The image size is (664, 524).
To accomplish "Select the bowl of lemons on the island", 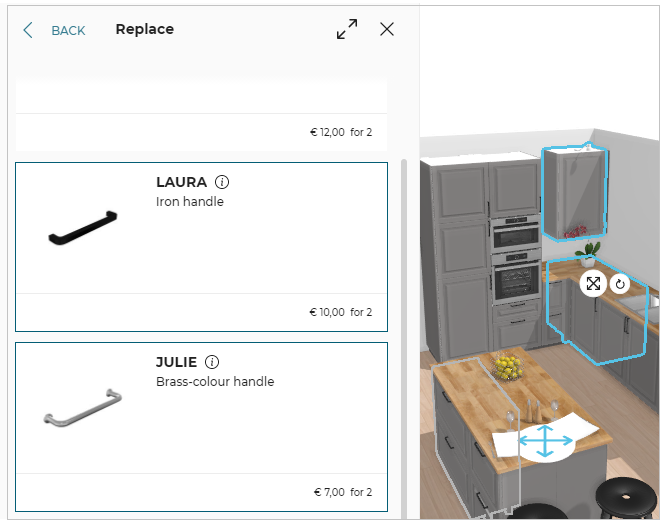I will click(x=508, y=368).
